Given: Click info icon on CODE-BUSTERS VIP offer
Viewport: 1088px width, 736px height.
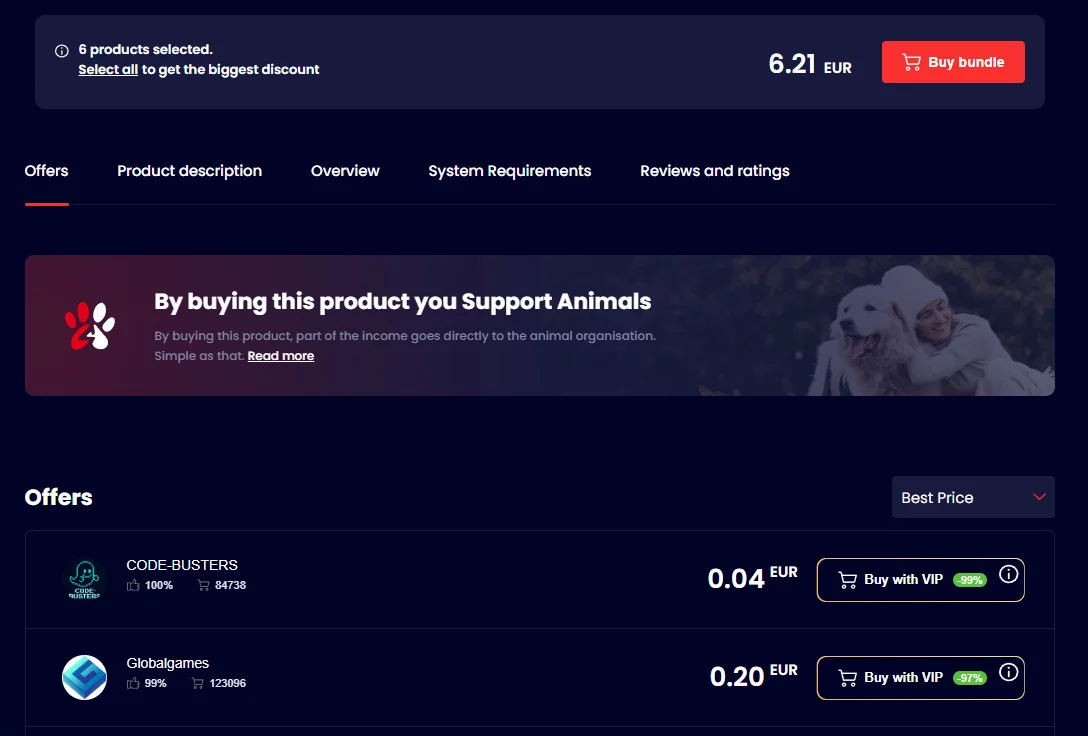Looking at the screenshot, I should click(1008, 575).
